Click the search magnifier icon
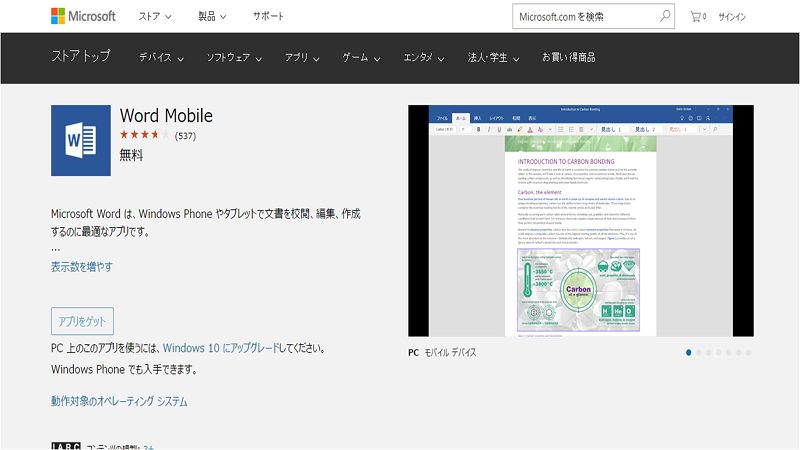The width and height of the screenshot is (800, 450). 664,16
